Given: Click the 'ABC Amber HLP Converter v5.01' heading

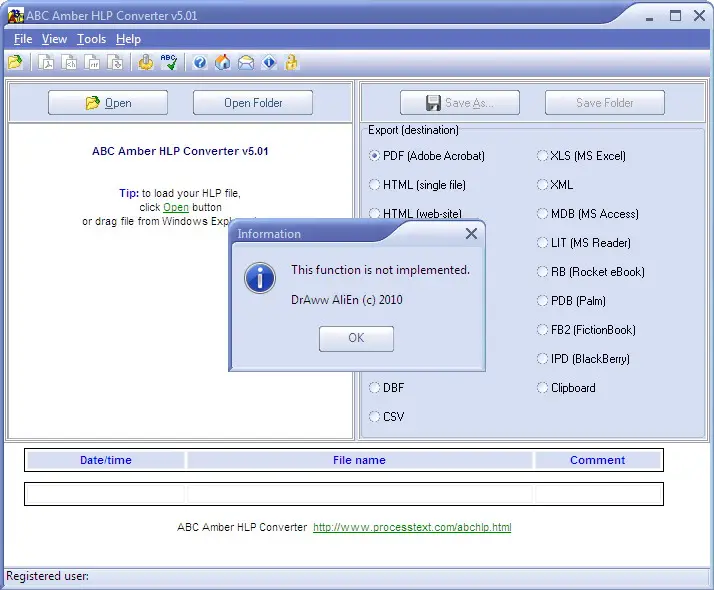Looking at the screenshot, I should 180,151.
